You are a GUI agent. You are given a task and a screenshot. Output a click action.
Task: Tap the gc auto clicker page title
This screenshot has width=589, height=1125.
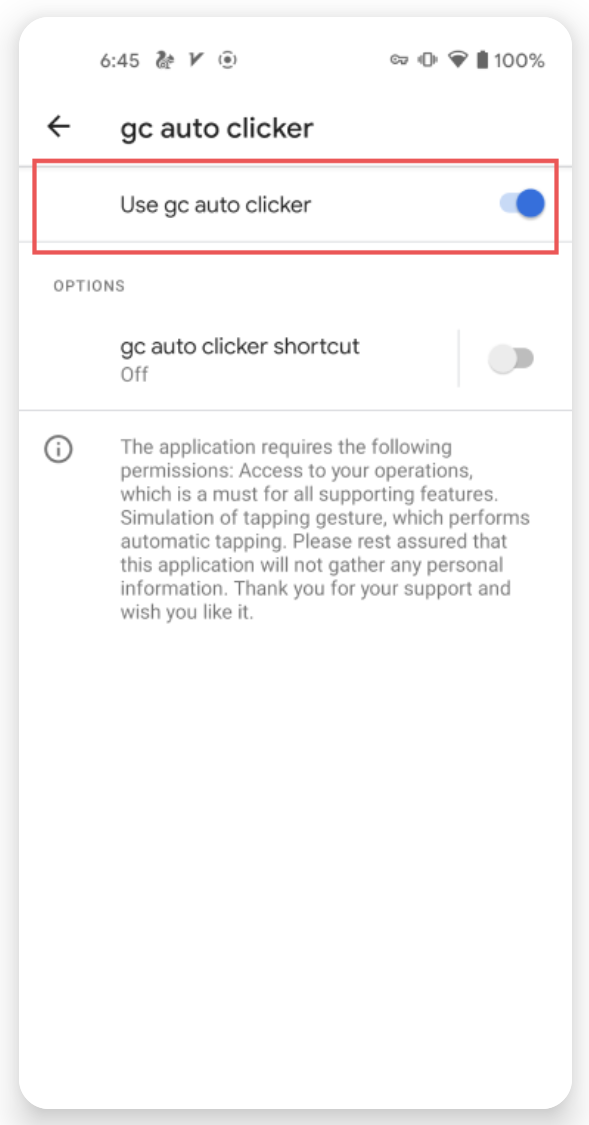click(x=217, y=128)
